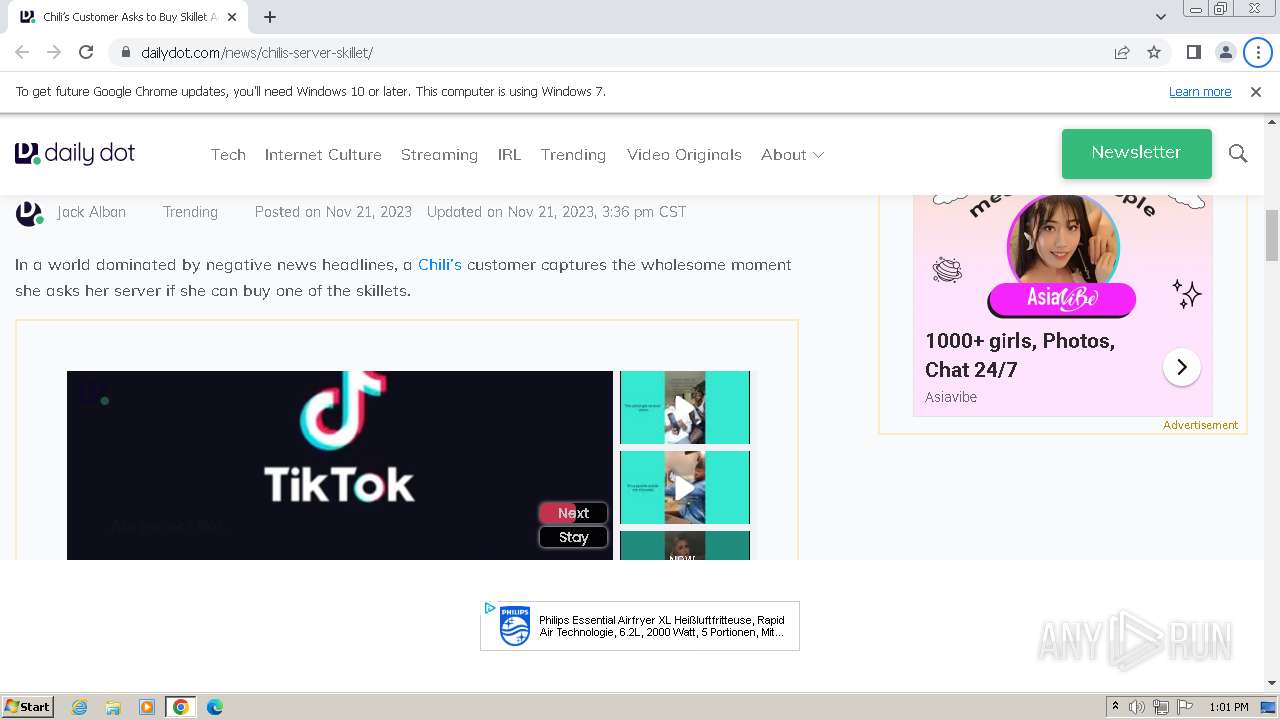This screenshot has width=1280, height=720.
Task: Open the Video Originals section
Action: [684, 154]
